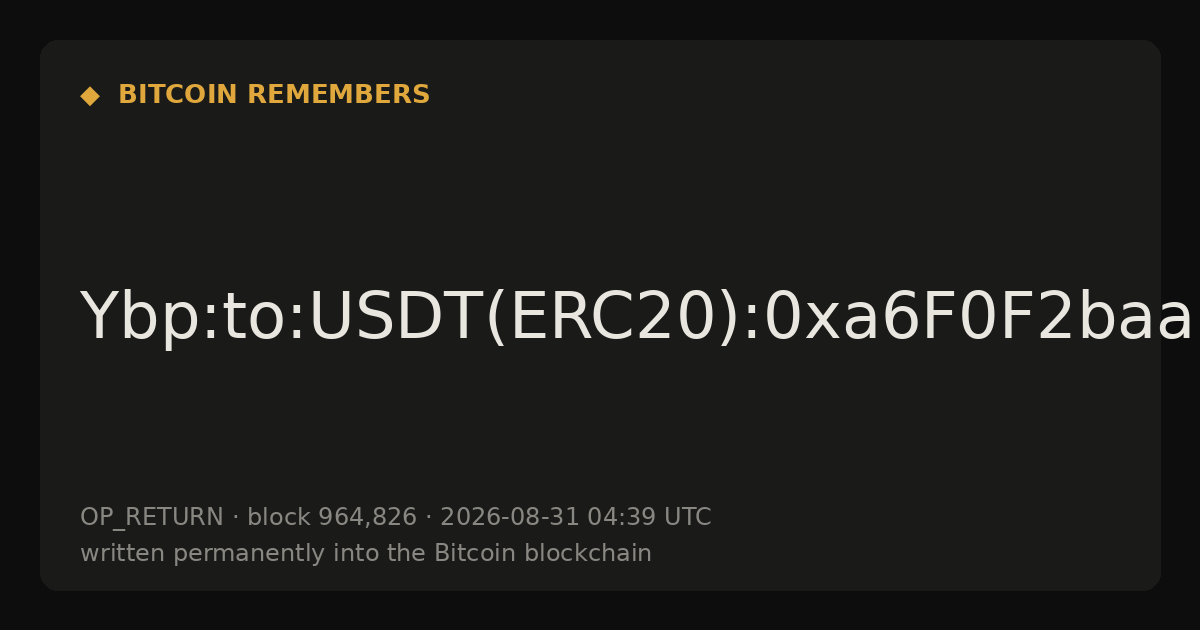Select the 0xa6F0F2baa address text
This screenshot has height=630, width=1200.
(x=979, y=318)
